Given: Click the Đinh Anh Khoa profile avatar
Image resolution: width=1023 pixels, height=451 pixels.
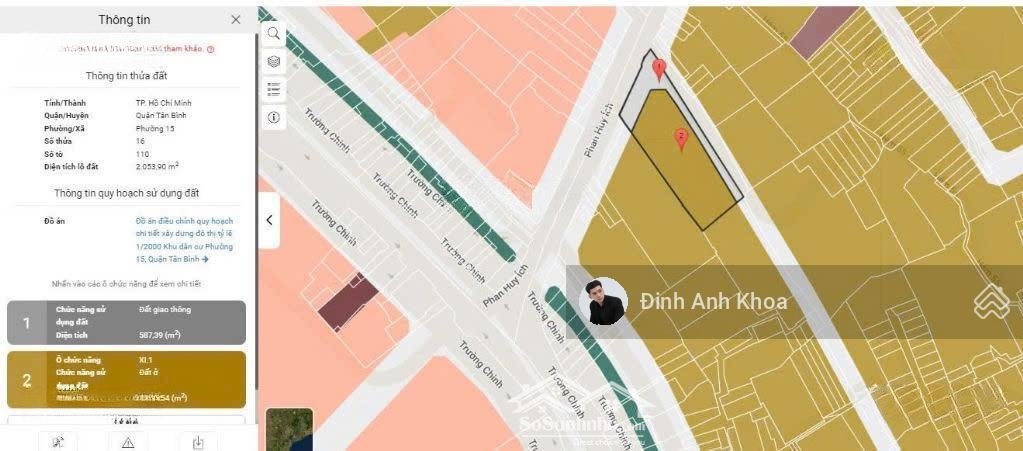Looking at the screenshot, I should click(x=603, y=302).
